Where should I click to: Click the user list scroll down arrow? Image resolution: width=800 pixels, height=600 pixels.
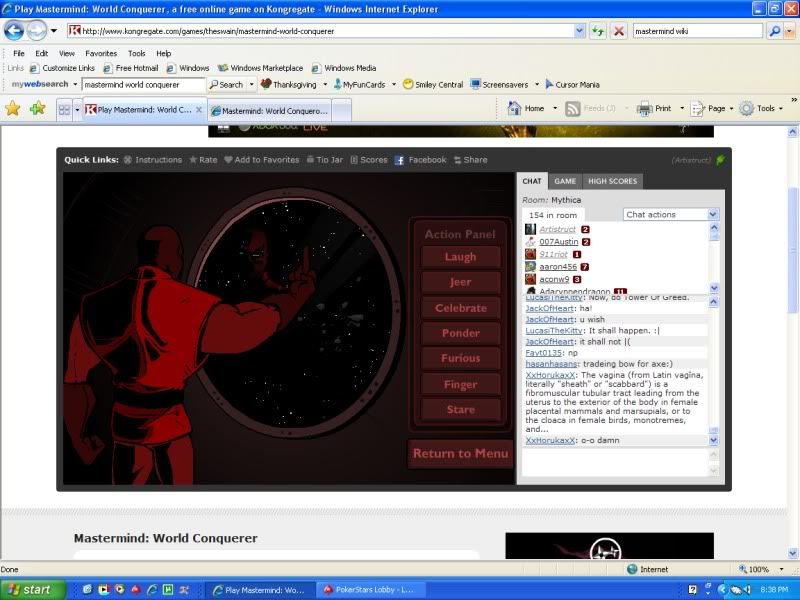click(x=714, y=288)
